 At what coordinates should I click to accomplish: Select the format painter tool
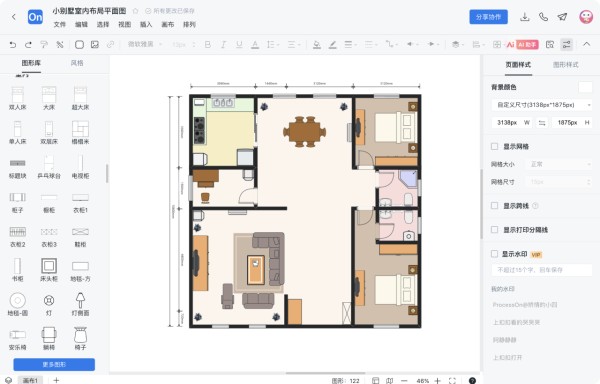[x=44, y=45]
